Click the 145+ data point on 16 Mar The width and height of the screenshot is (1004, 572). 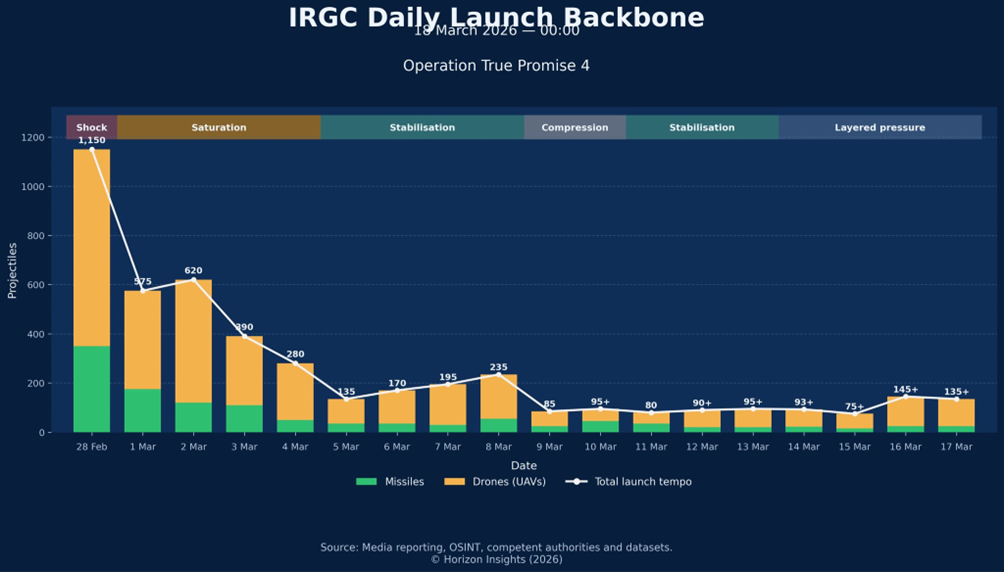click(905, 397)
